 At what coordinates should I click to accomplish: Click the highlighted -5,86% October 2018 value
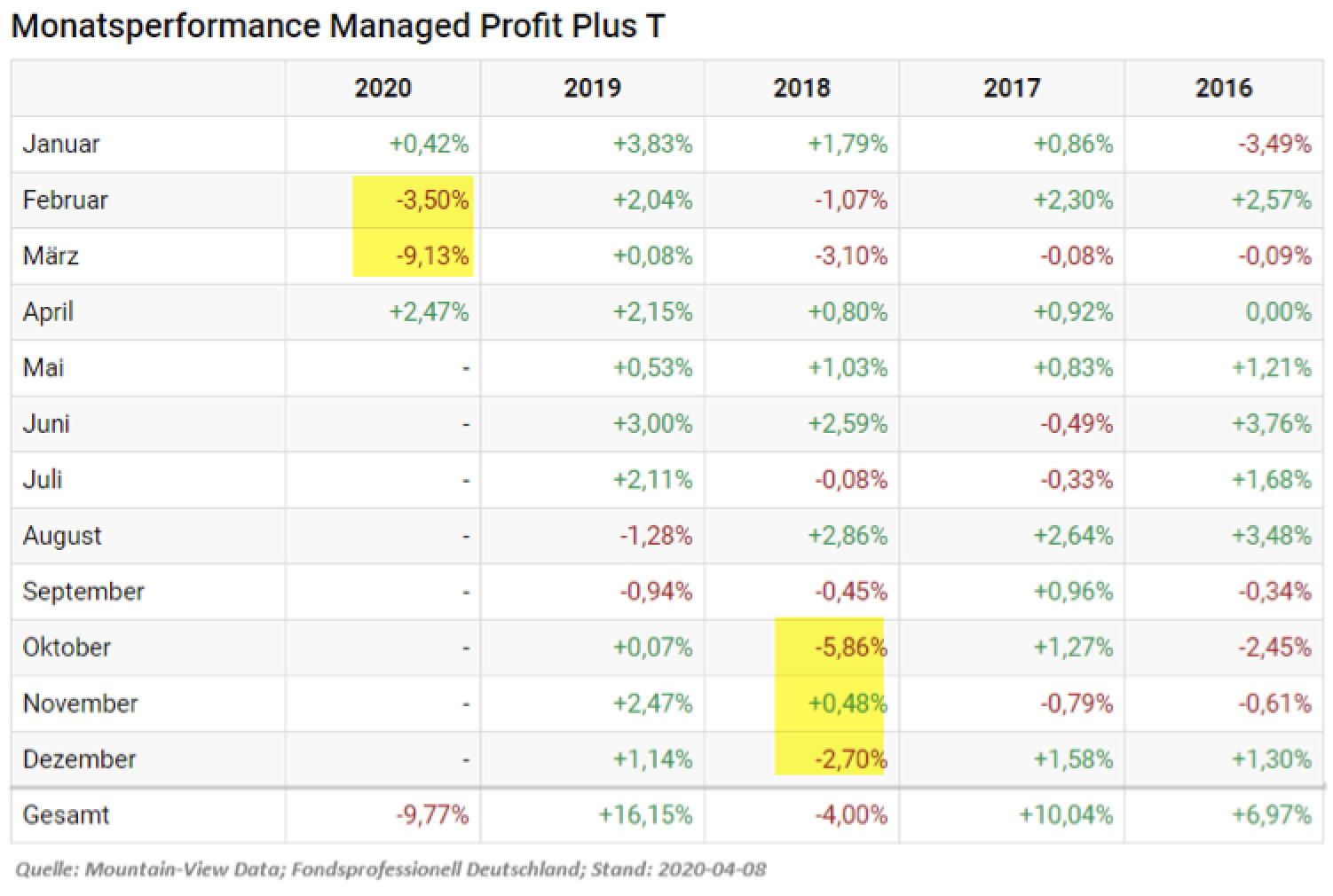click(850, 648)
